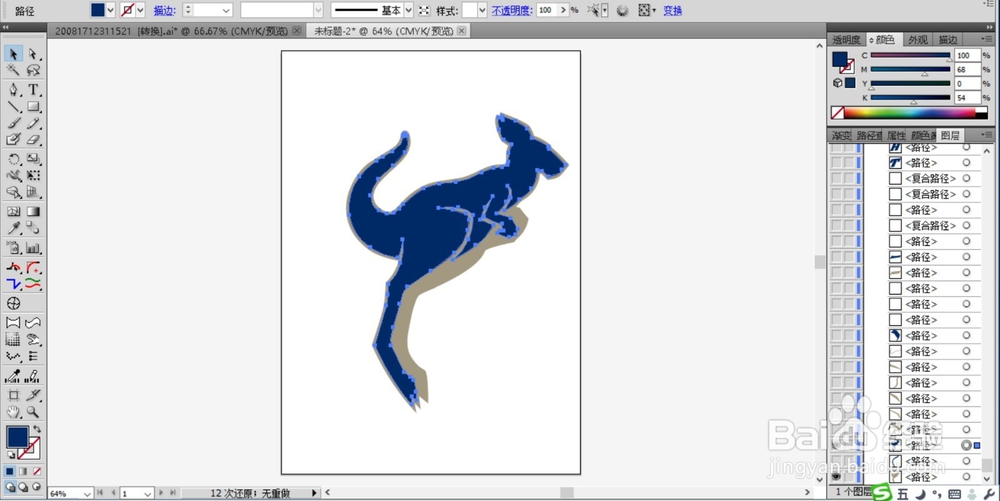The height and width of the screenshot is (501, 1000).
Task: Select the Pencil tool
Action: pyautogui.click(x=33, y=123)
